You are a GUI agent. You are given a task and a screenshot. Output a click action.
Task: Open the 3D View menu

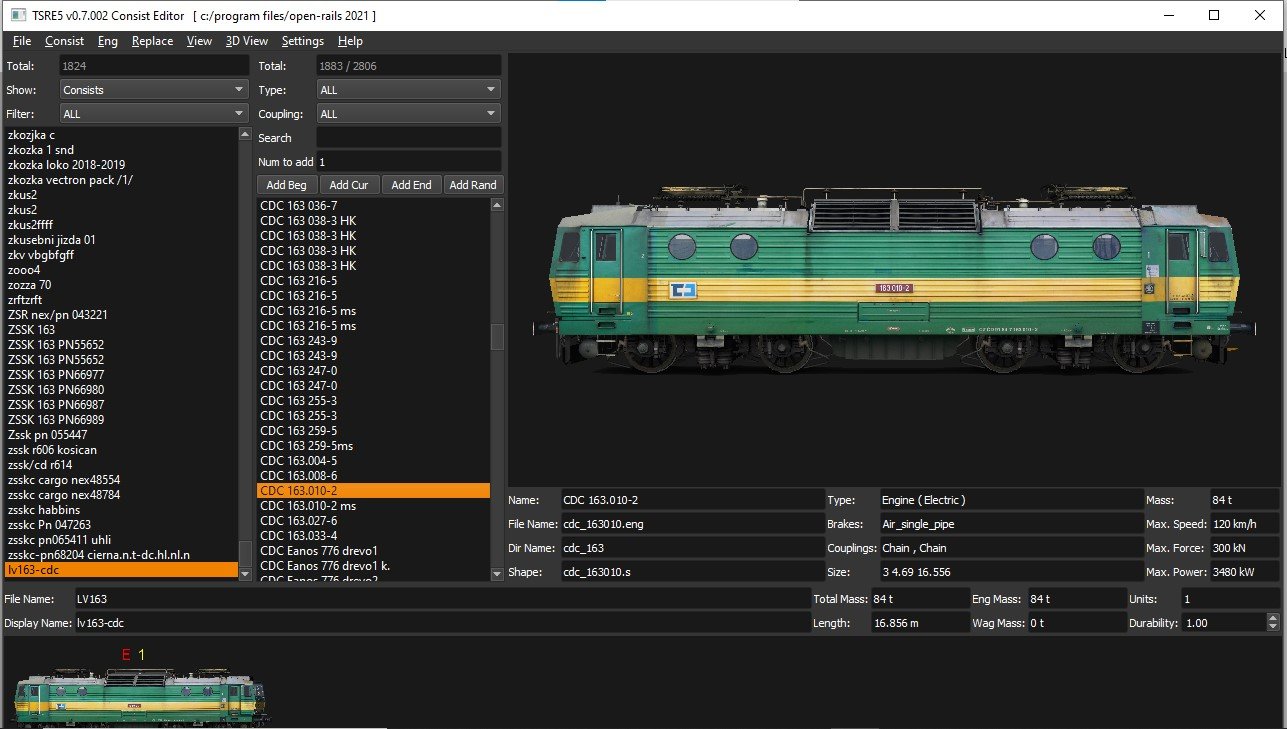[246, 41]
